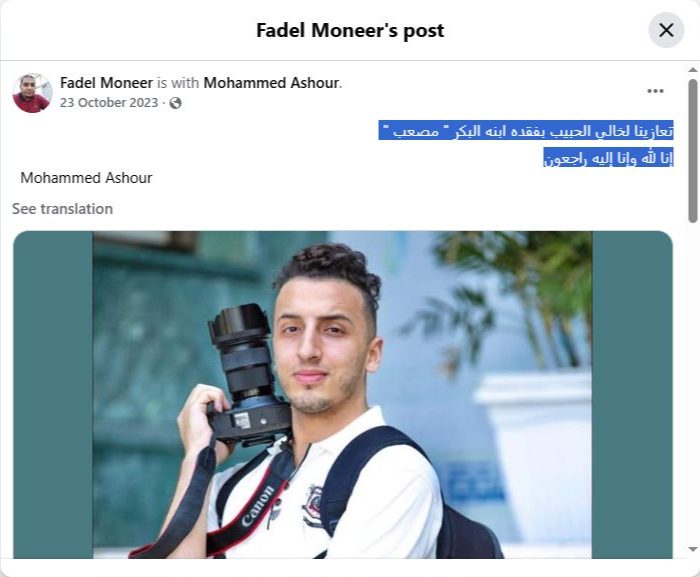700x577 pixels.
Task: Click the Fadel Moneer's post title
Action: coord(350,30)
